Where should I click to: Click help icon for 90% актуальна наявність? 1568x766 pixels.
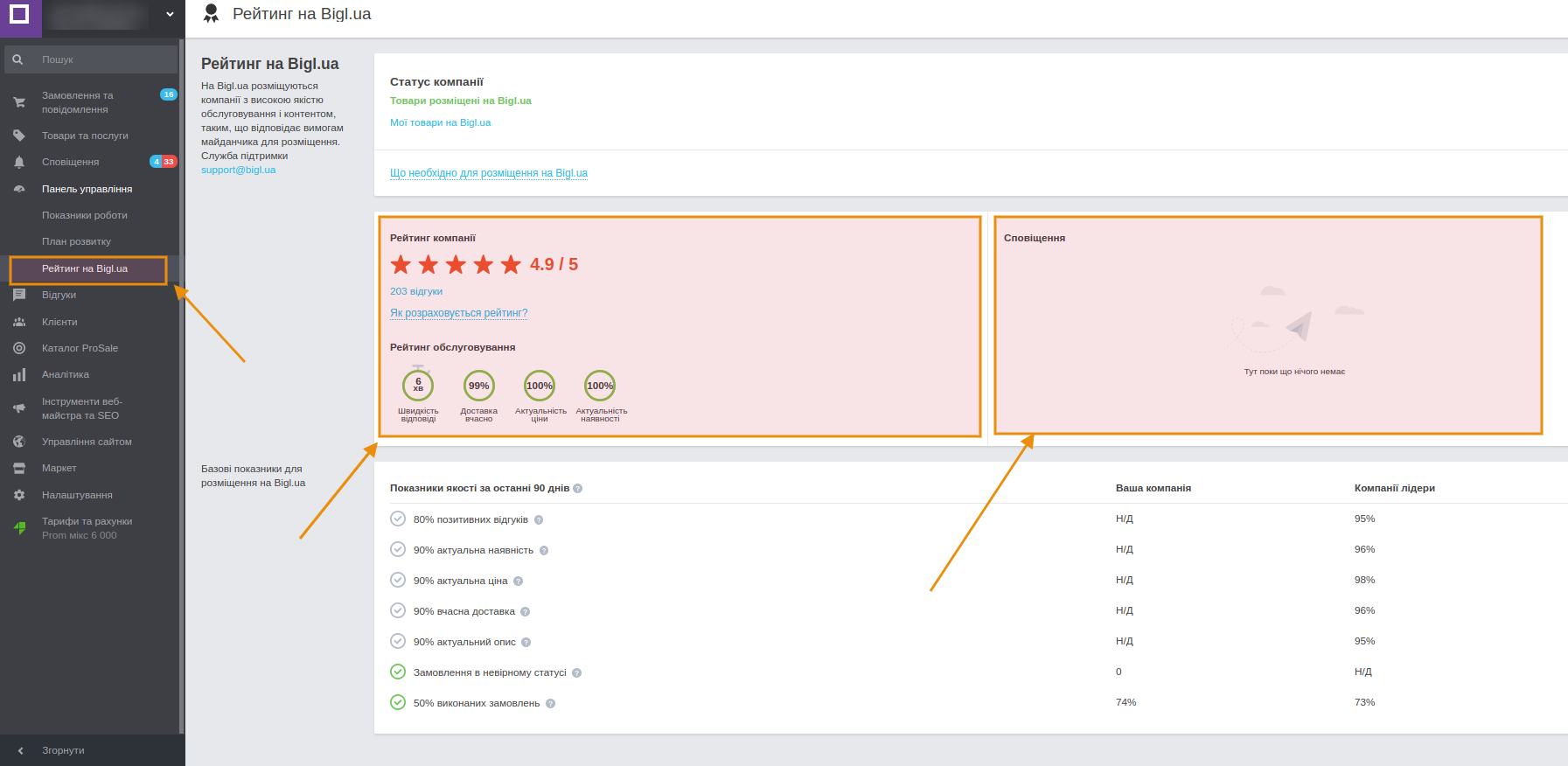coord(544,550)
